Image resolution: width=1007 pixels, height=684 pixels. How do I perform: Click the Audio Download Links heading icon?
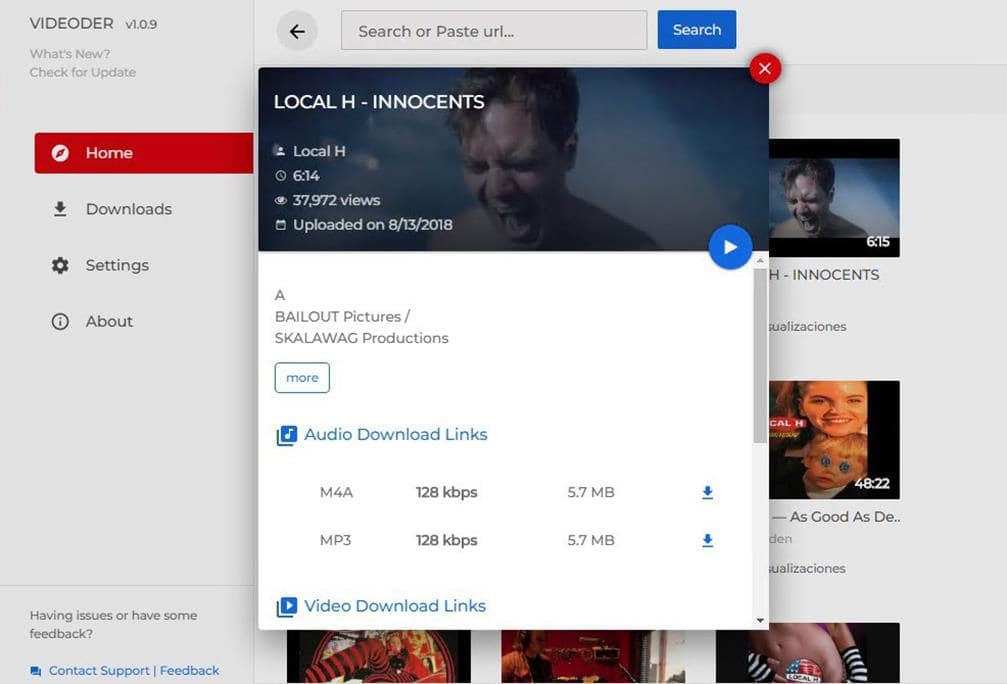tap(286, 435)
